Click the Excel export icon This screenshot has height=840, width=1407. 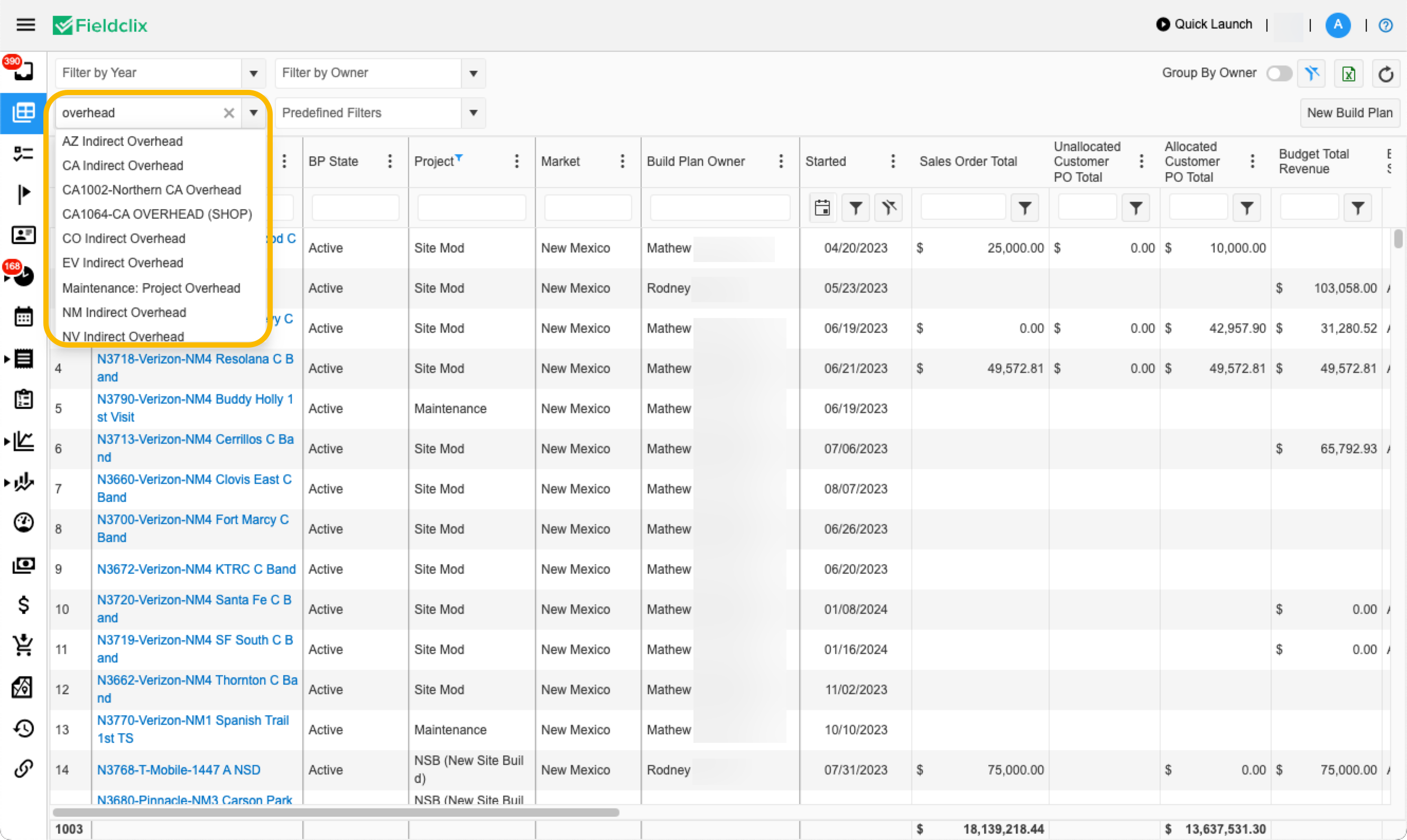pos(1348,73)
